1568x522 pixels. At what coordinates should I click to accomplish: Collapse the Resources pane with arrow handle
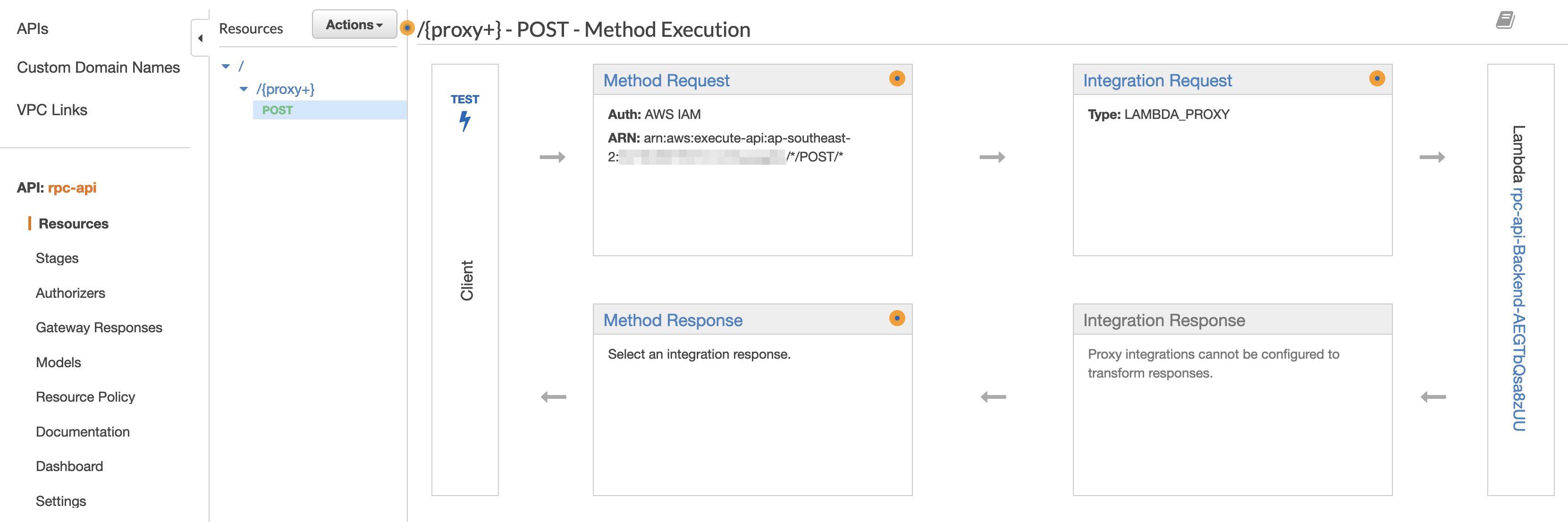200,38
